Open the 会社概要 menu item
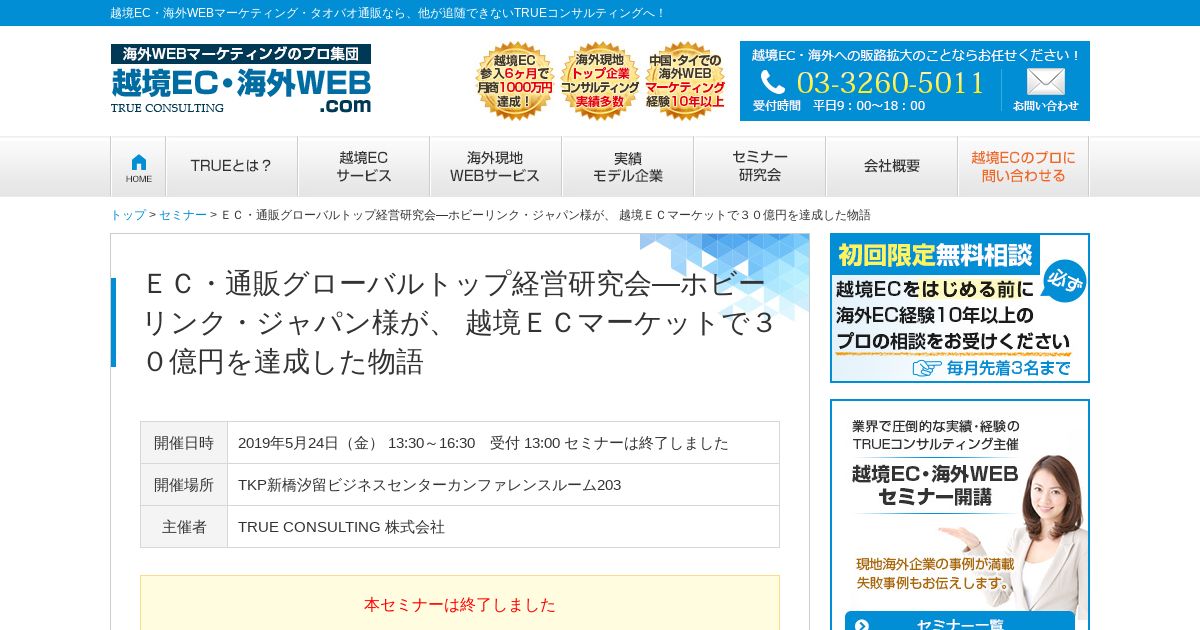The image size is (1200, 630). (891, 166)
